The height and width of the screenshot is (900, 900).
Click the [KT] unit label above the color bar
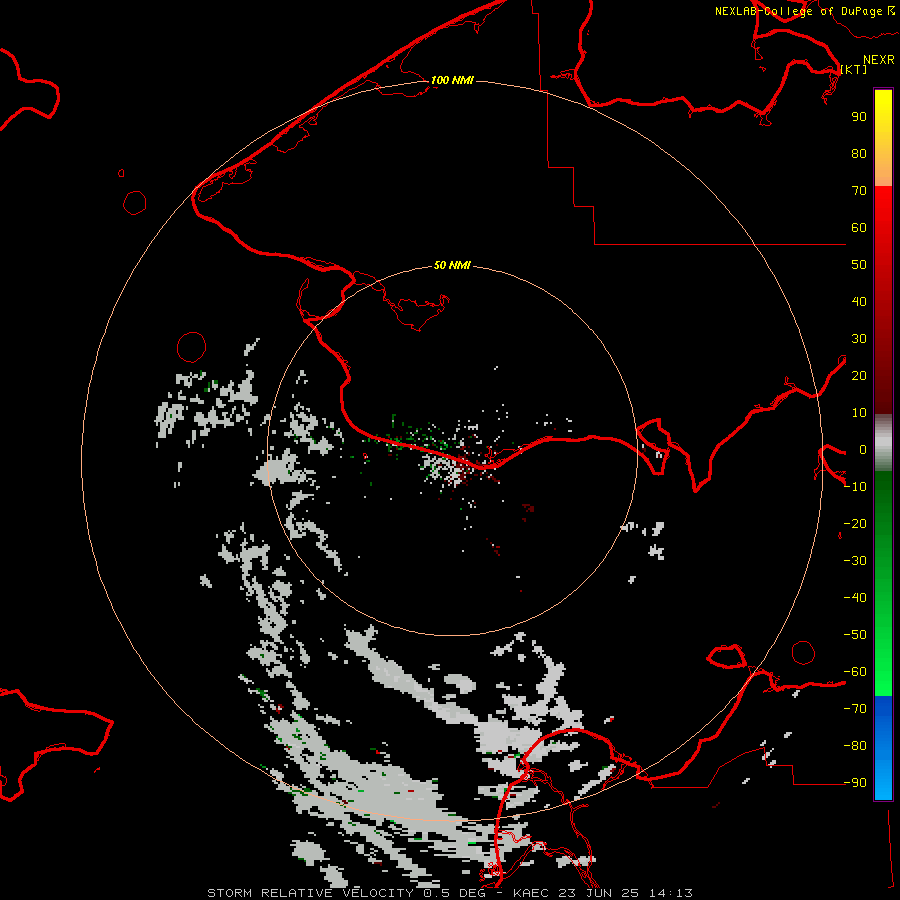coord(854,69)
